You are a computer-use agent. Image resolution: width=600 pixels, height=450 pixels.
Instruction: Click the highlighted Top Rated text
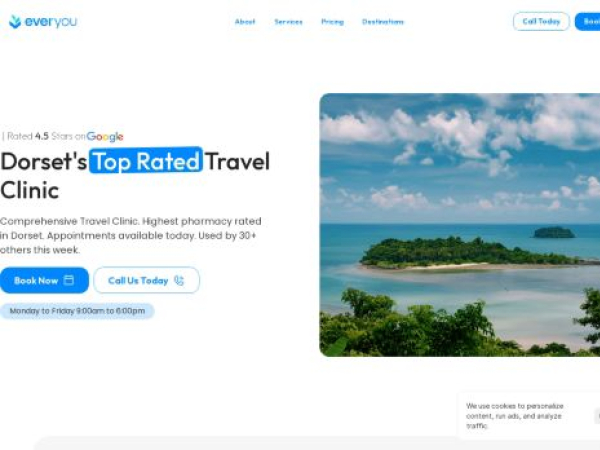click(x=146, y=160)
